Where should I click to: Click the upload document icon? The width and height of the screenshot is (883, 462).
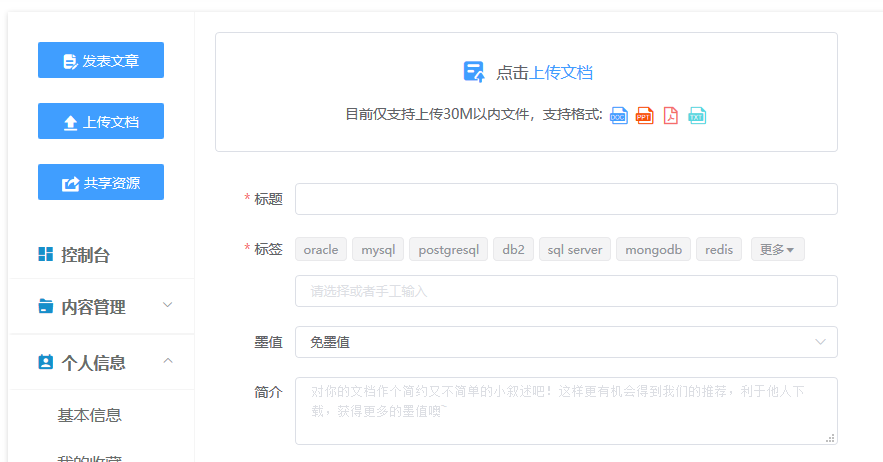(474, 72)
